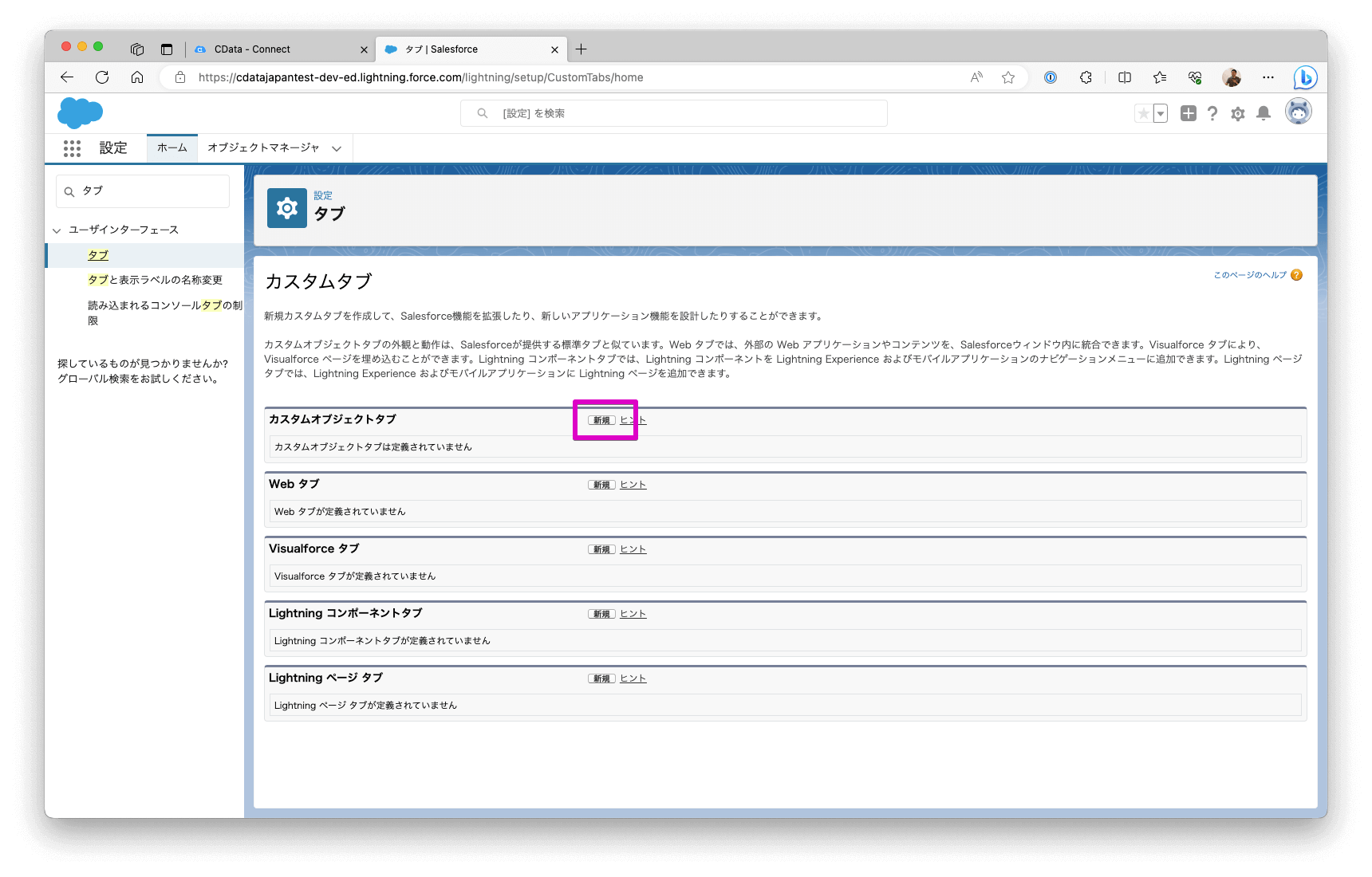Click the Read Aloud icon in address bar
Screen dimensions: 1372x877
tap(976, 77)
